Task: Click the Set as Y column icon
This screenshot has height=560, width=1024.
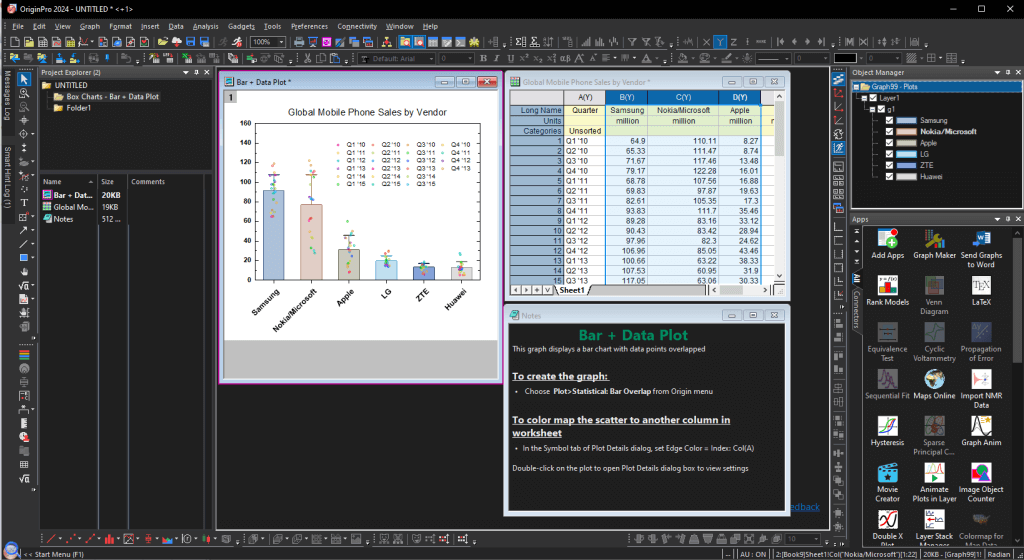Action: point(720,42)
